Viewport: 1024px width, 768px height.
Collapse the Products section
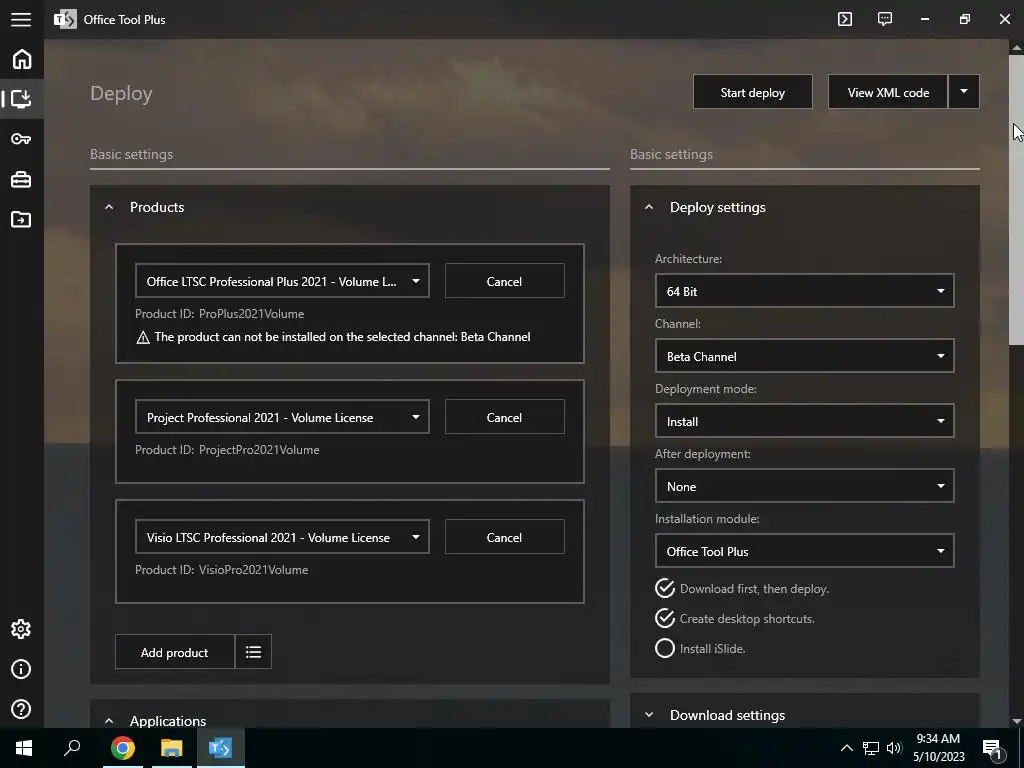109,207
